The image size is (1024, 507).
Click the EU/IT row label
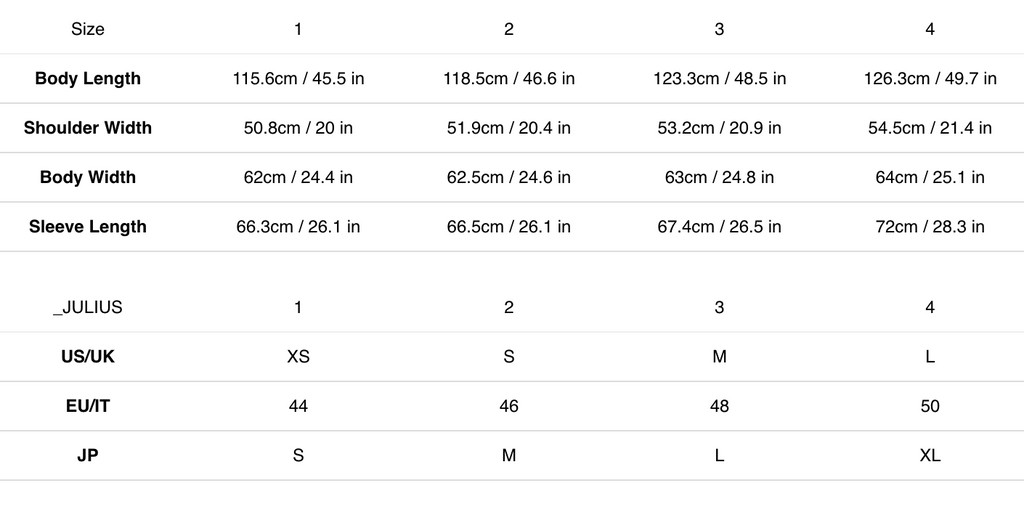[88, 406]
